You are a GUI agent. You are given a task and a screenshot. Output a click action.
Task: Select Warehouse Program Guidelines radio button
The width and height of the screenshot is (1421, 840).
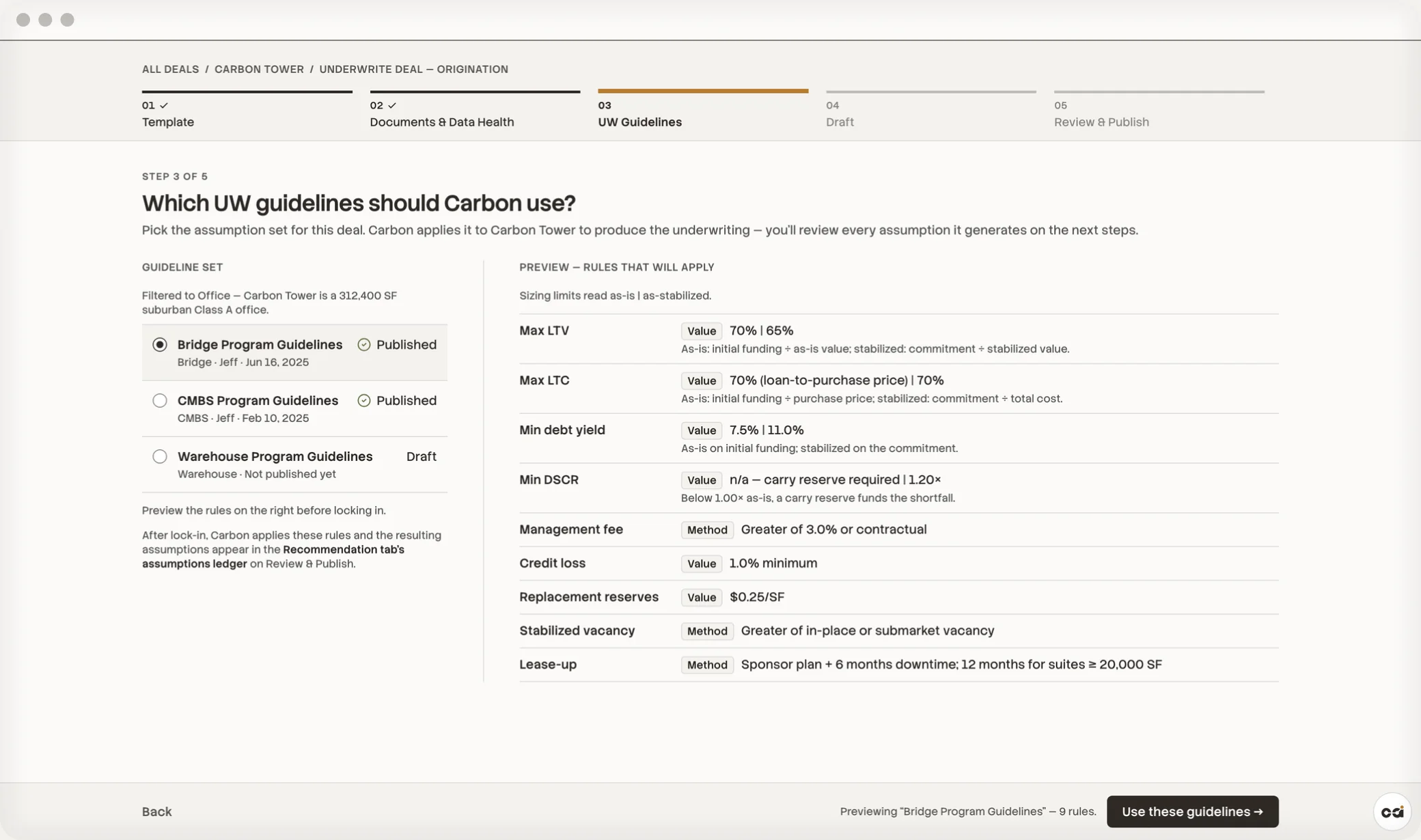coord(160,457)
